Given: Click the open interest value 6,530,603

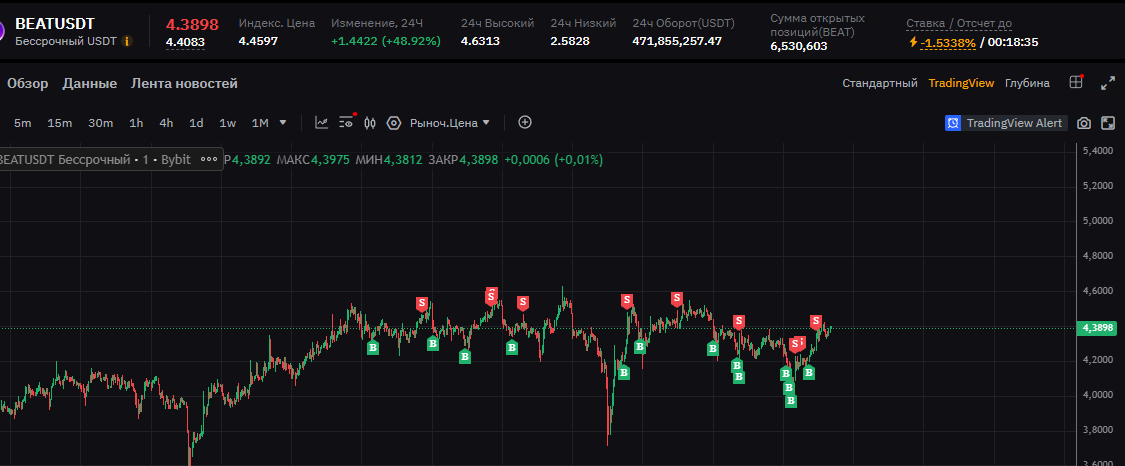Looking at the screenshot, I should [799, 46].
